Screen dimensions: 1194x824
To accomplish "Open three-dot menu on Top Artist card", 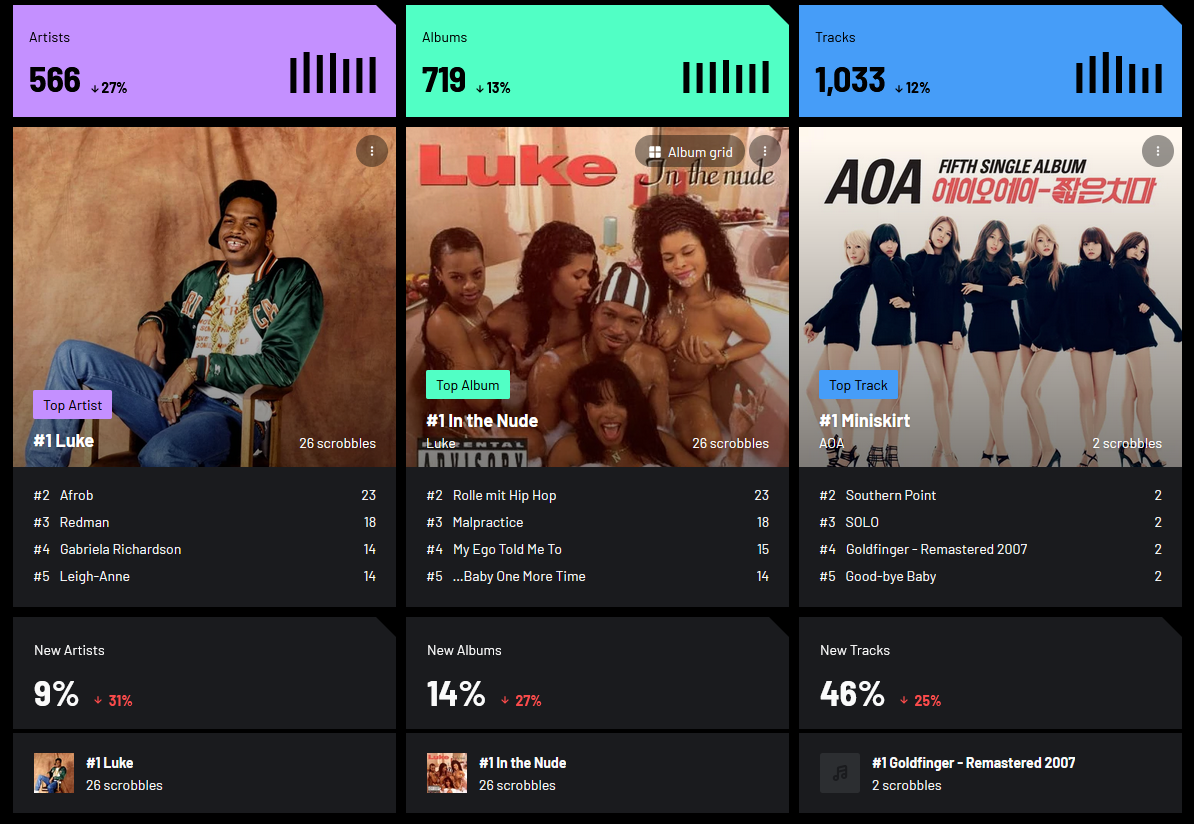I will [x=372, y=151].
